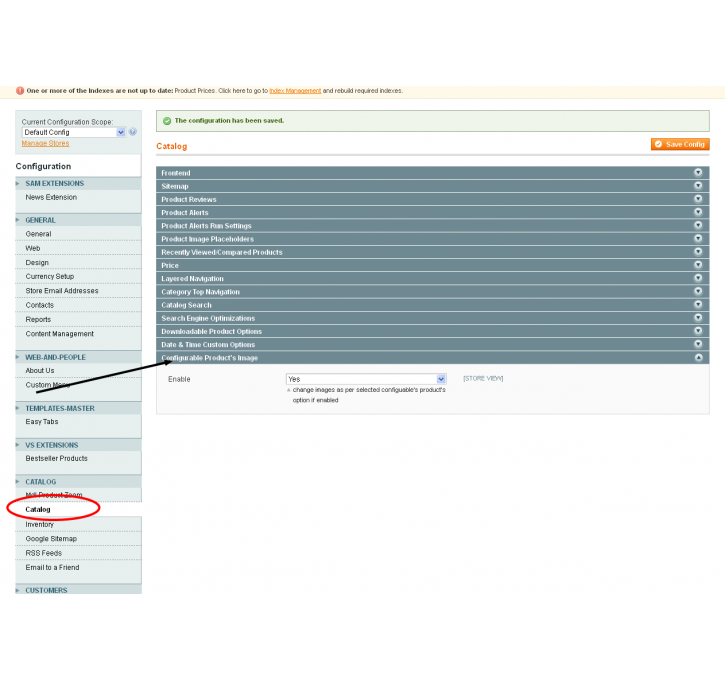Select Currency Setup tab
725x680 pixels.
(x=49, y=276)
